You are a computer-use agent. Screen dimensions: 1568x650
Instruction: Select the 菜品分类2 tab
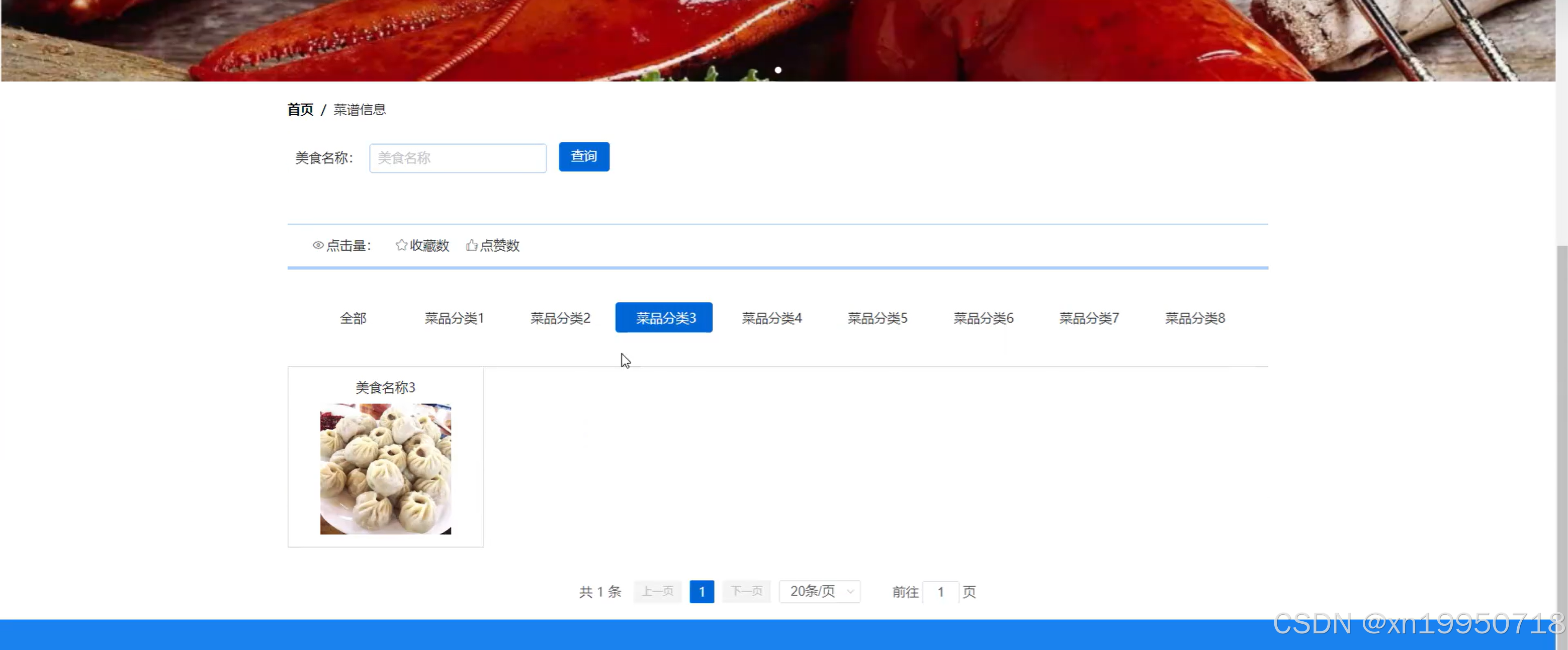[x=560, y=318]
